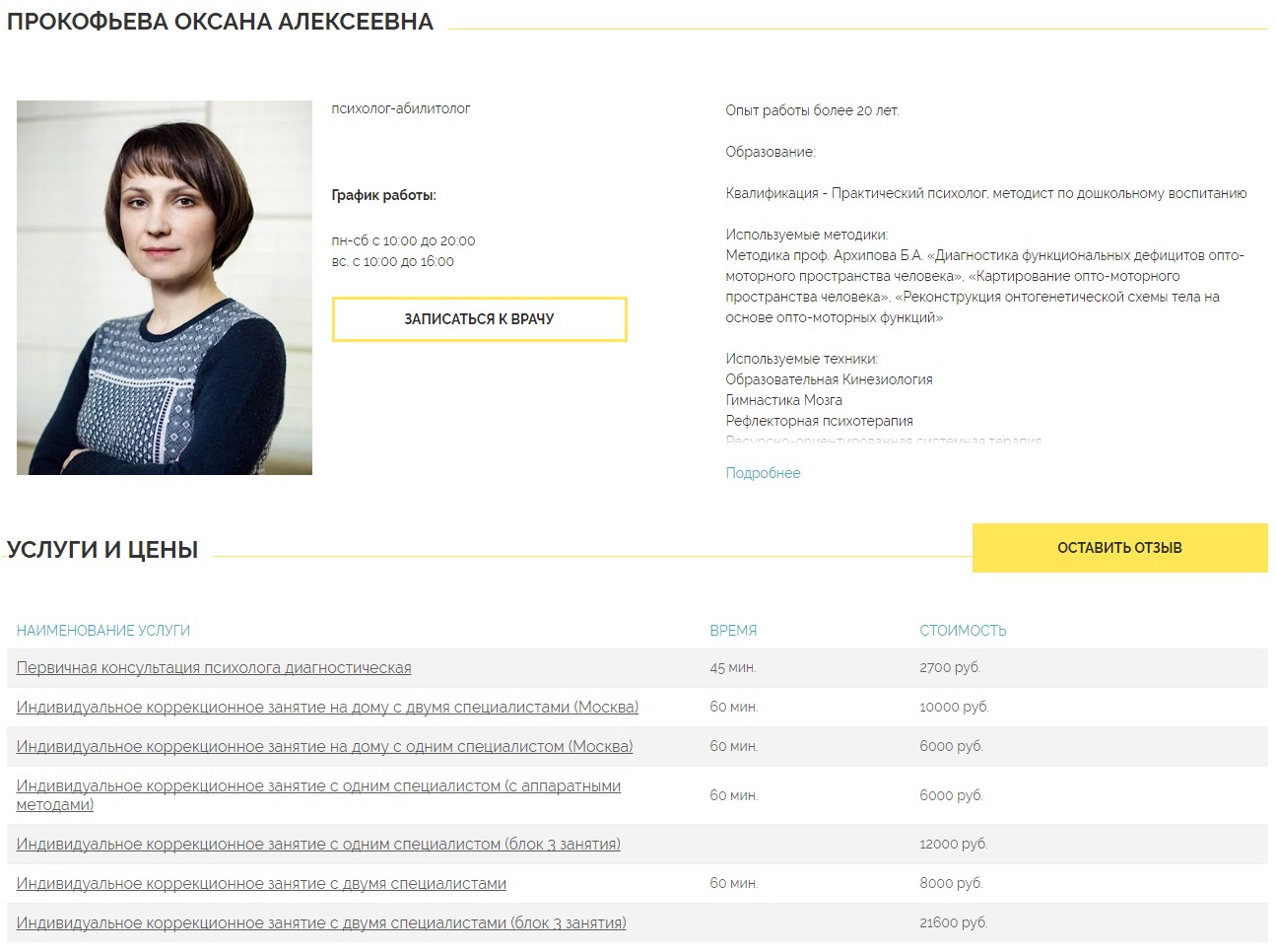Open "Первичная консультация психолога диагностическая" service link

pos(214,668)
